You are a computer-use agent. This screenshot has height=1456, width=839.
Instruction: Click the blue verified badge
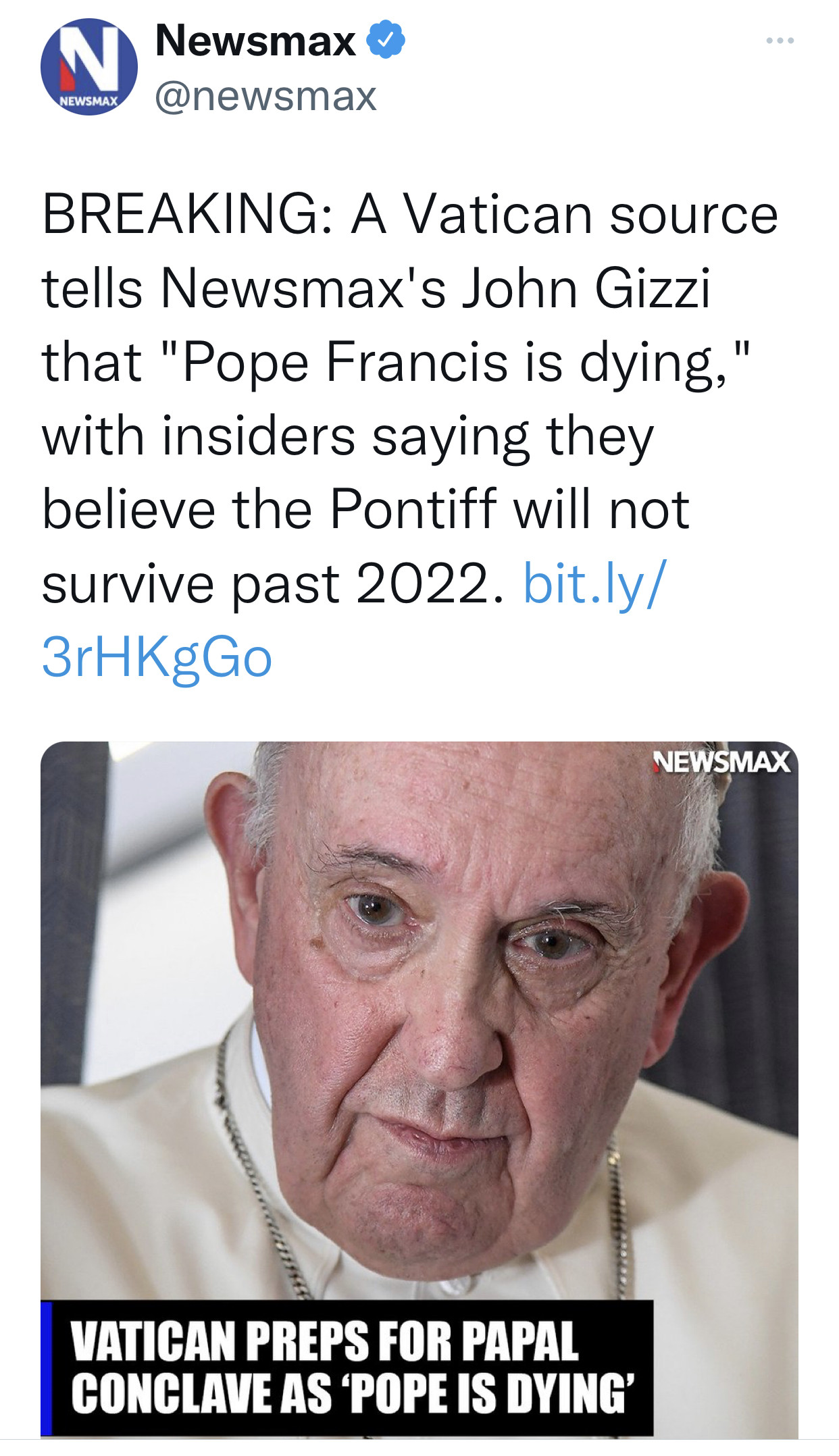[x=386, y=41]
